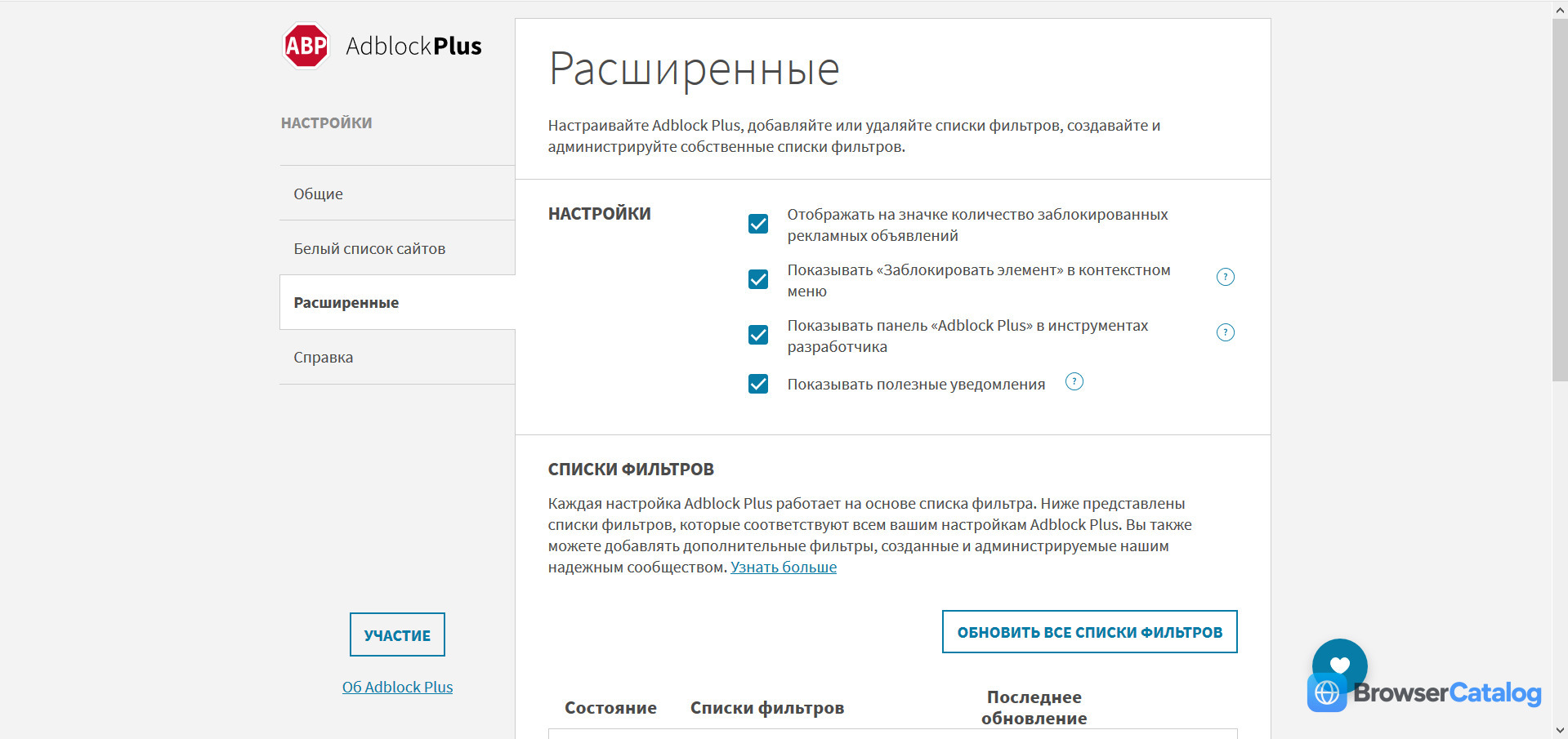Click Обновить все списки фильтров button

point(1089,632)
